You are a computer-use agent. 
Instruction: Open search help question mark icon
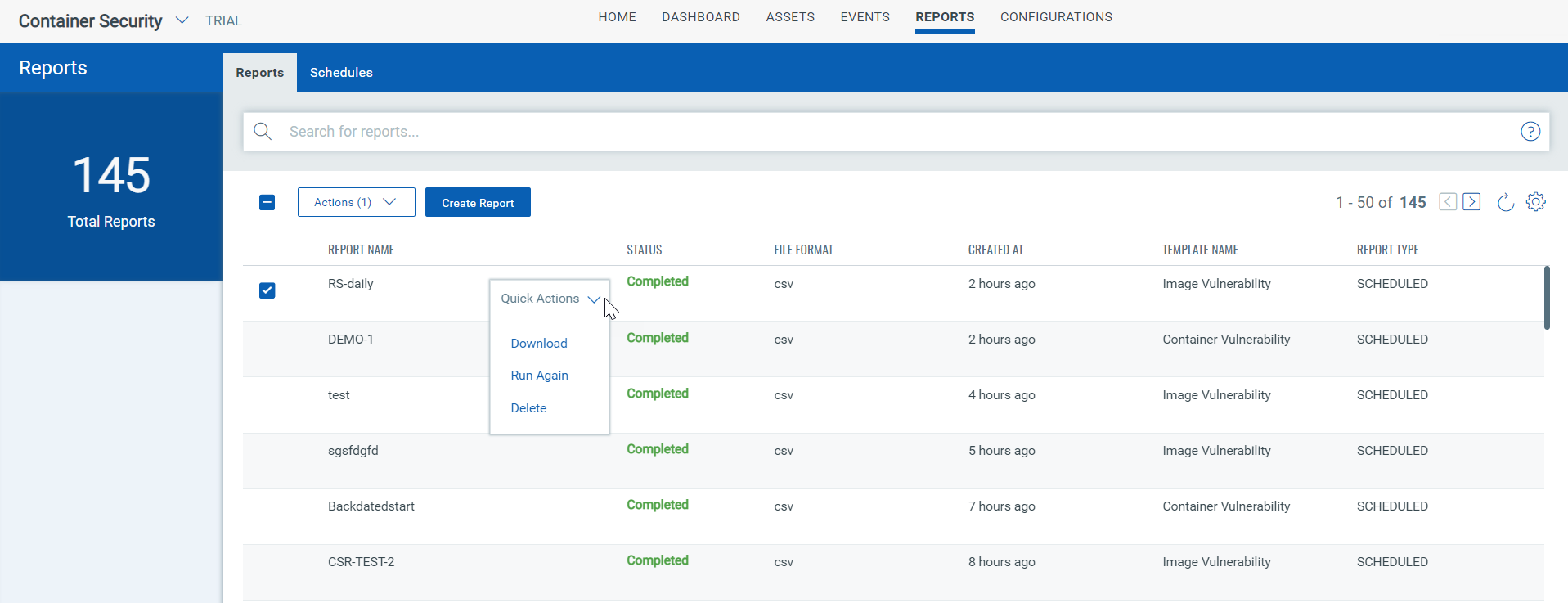[1530, 132]
